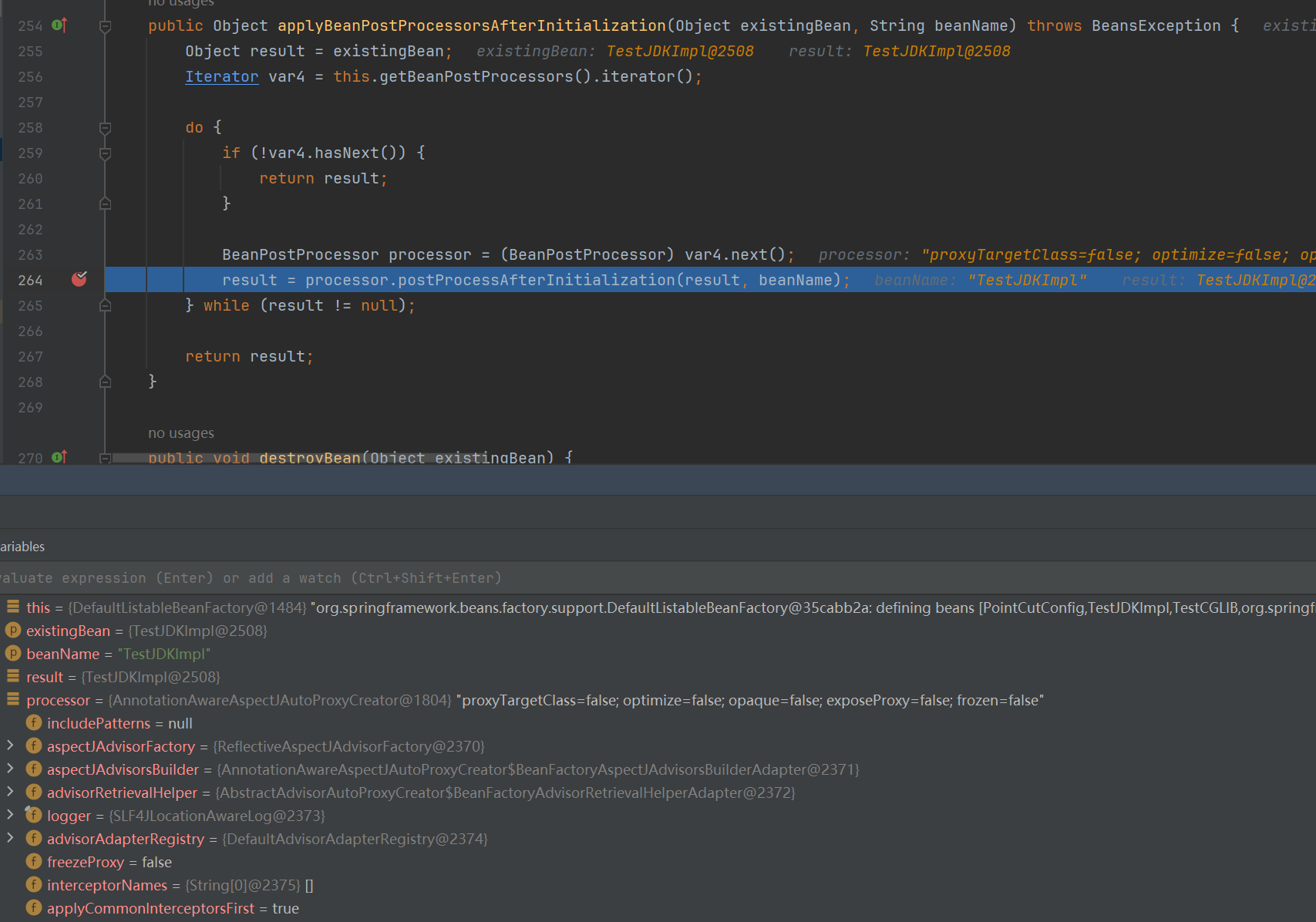Screen dimensions: 1316x922
Task: Click the override gutter icon on line 270
Action: tap(59, 458)
